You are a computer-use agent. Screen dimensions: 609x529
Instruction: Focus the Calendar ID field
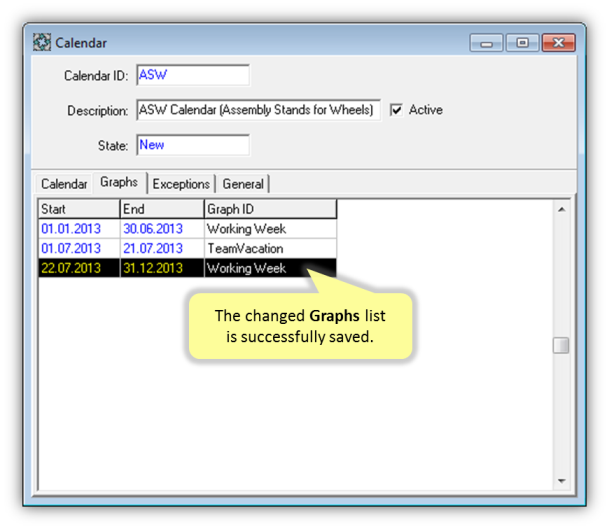coord(193,75)
